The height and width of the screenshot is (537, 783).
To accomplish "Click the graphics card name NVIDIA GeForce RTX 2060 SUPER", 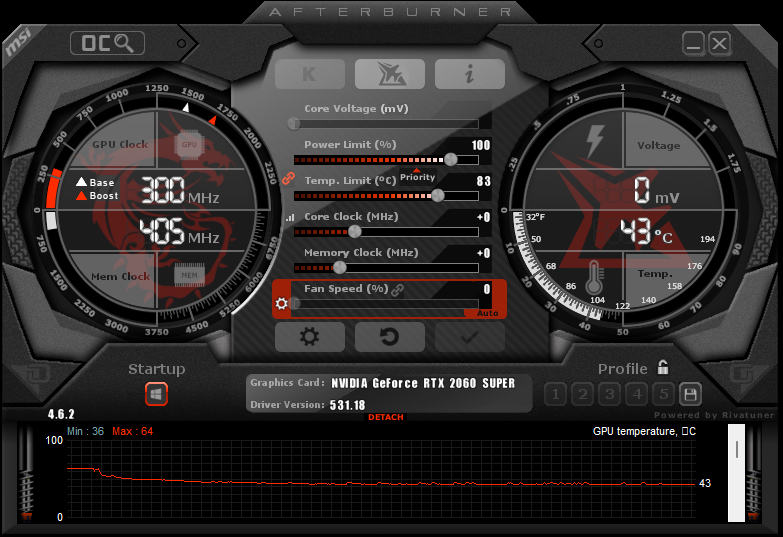I will (423, 383).
